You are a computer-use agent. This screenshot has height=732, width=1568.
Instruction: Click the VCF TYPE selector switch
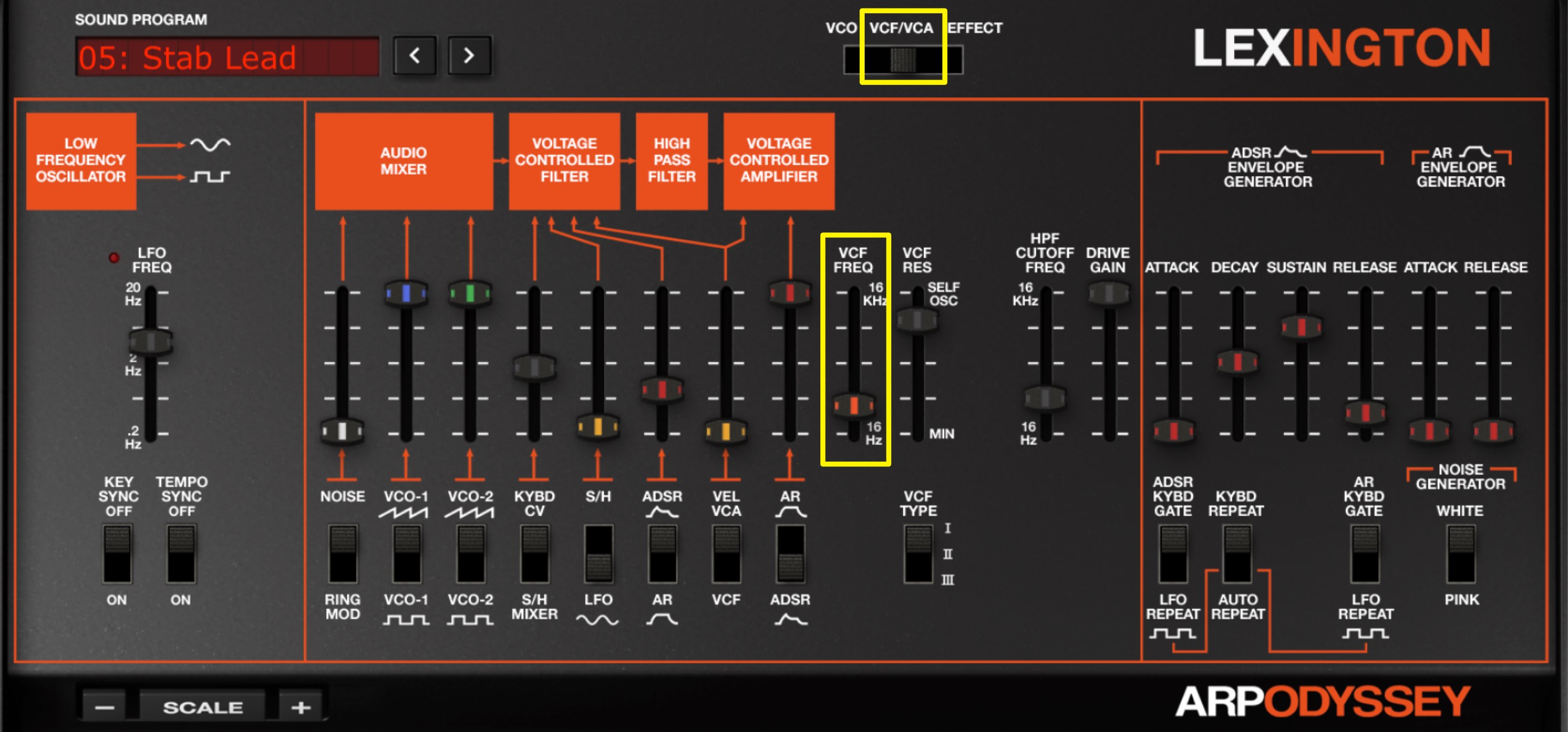click(x=918, y=554)
